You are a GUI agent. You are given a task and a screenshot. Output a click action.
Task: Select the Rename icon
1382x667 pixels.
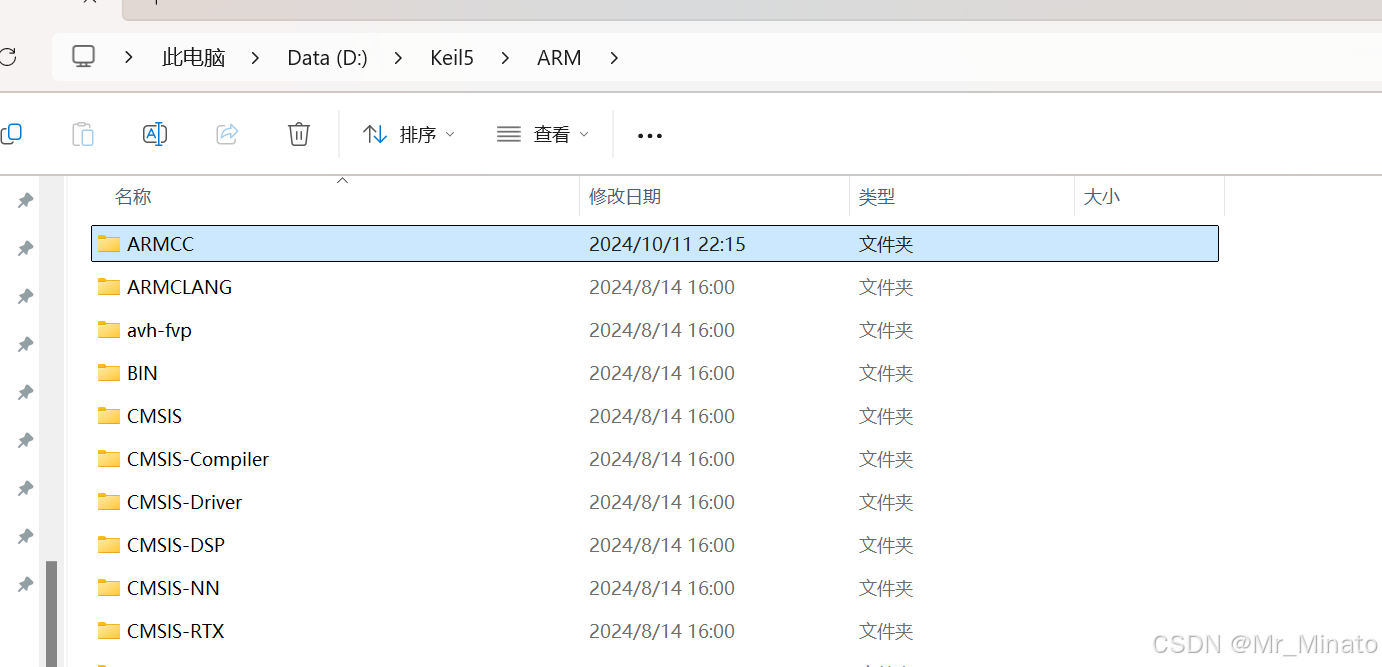click(155, 133)
